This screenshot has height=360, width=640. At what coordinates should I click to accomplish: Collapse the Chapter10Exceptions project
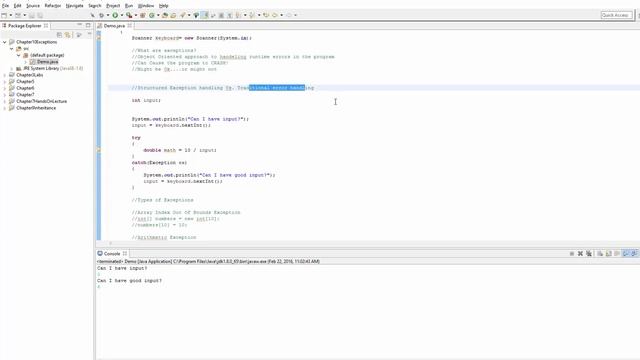coord(4,42)
